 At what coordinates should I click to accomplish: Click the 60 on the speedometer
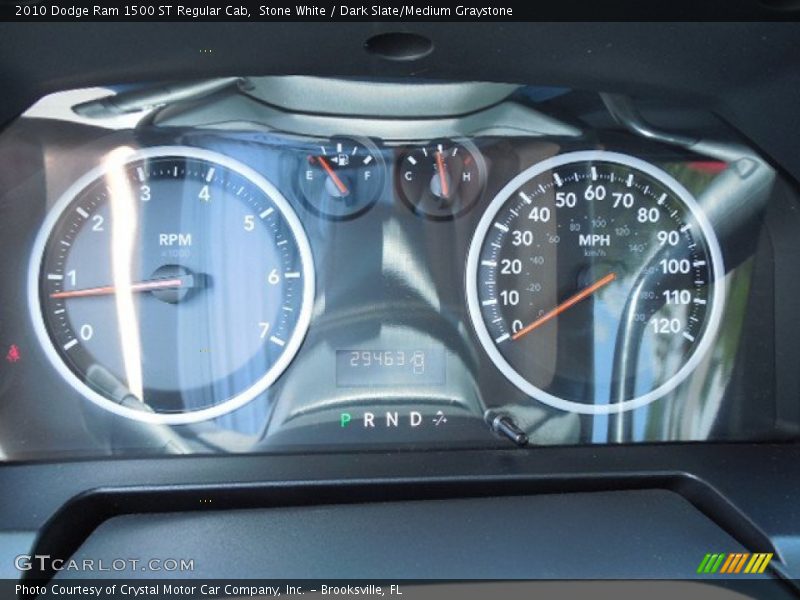click(595, 193)
